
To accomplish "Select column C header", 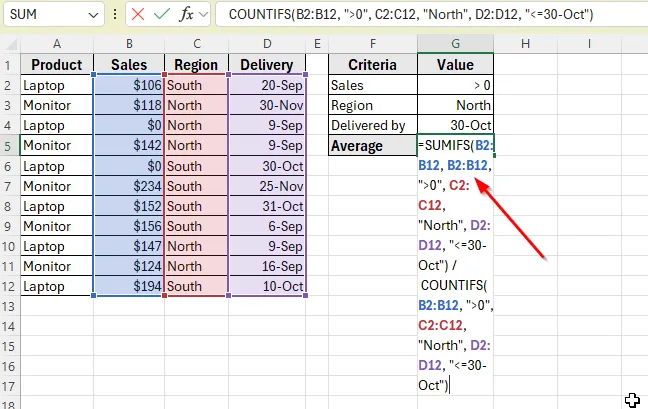I will point(197,43).
